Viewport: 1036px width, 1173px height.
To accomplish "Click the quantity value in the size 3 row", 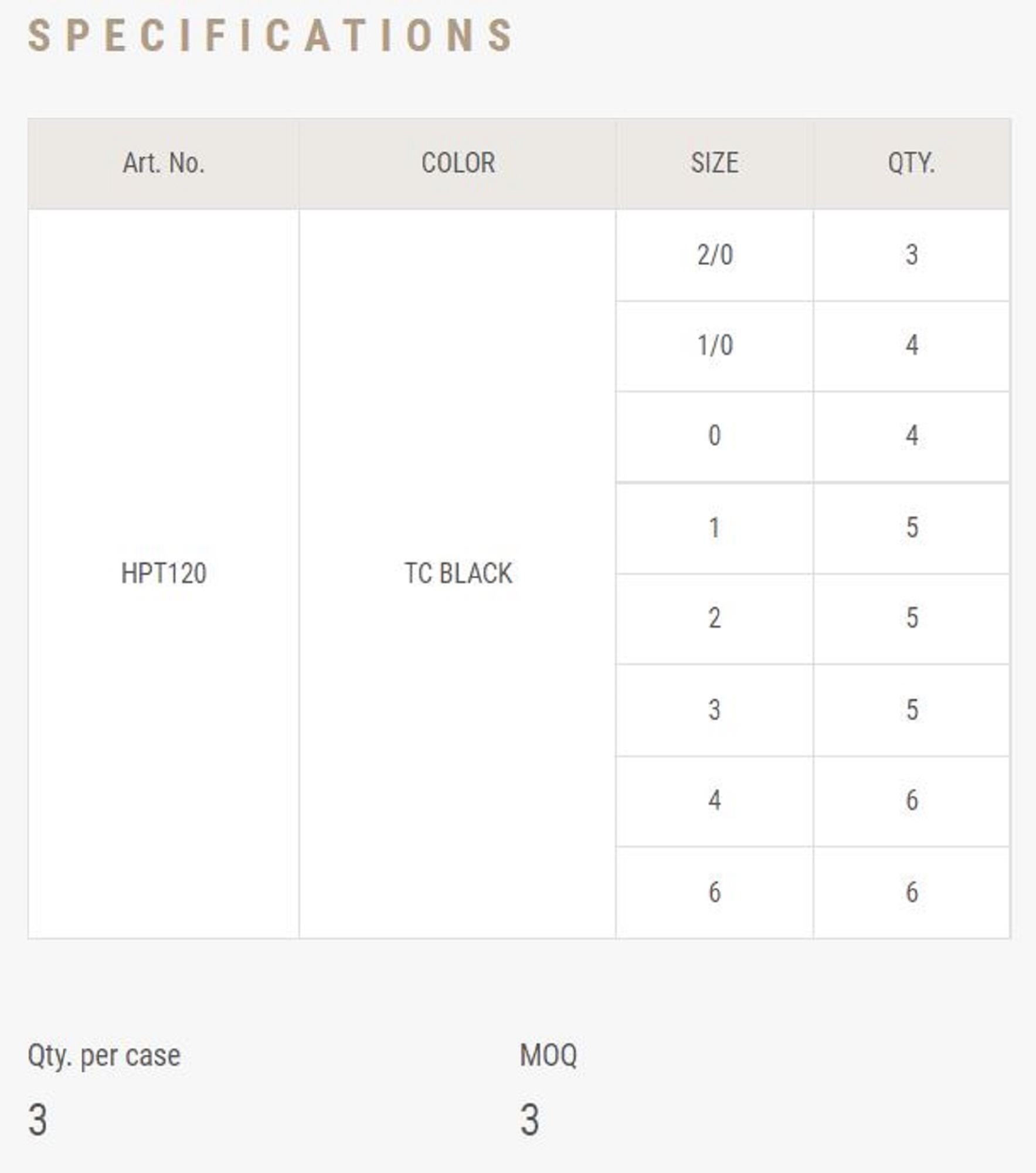I will pyautogui.click(x=912, y=710).
